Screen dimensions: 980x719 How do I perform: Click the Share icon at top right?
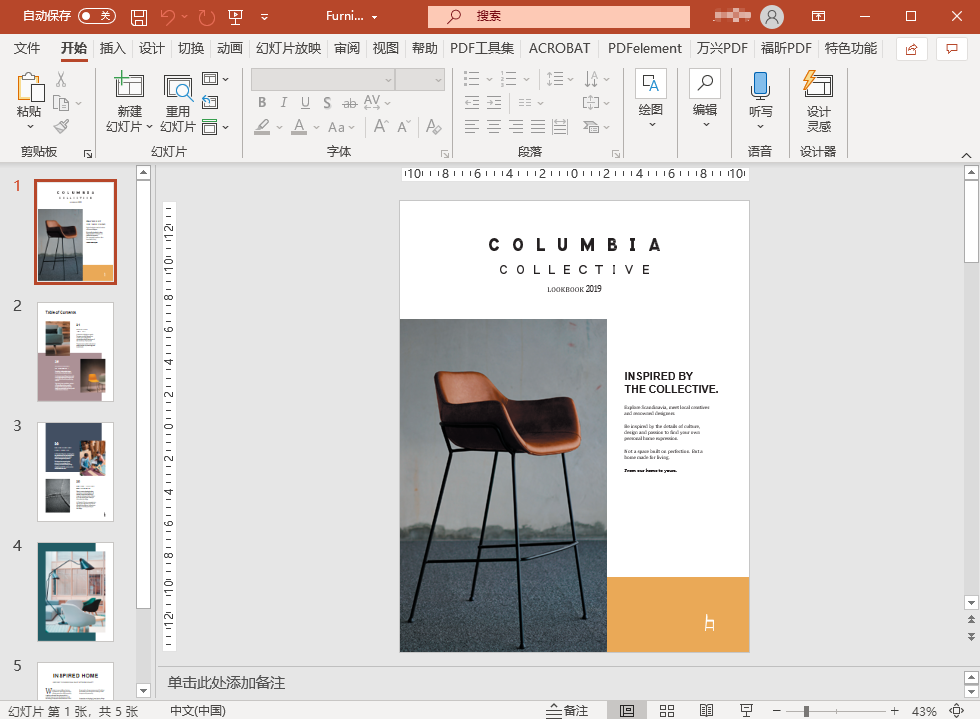pos(910,49)
